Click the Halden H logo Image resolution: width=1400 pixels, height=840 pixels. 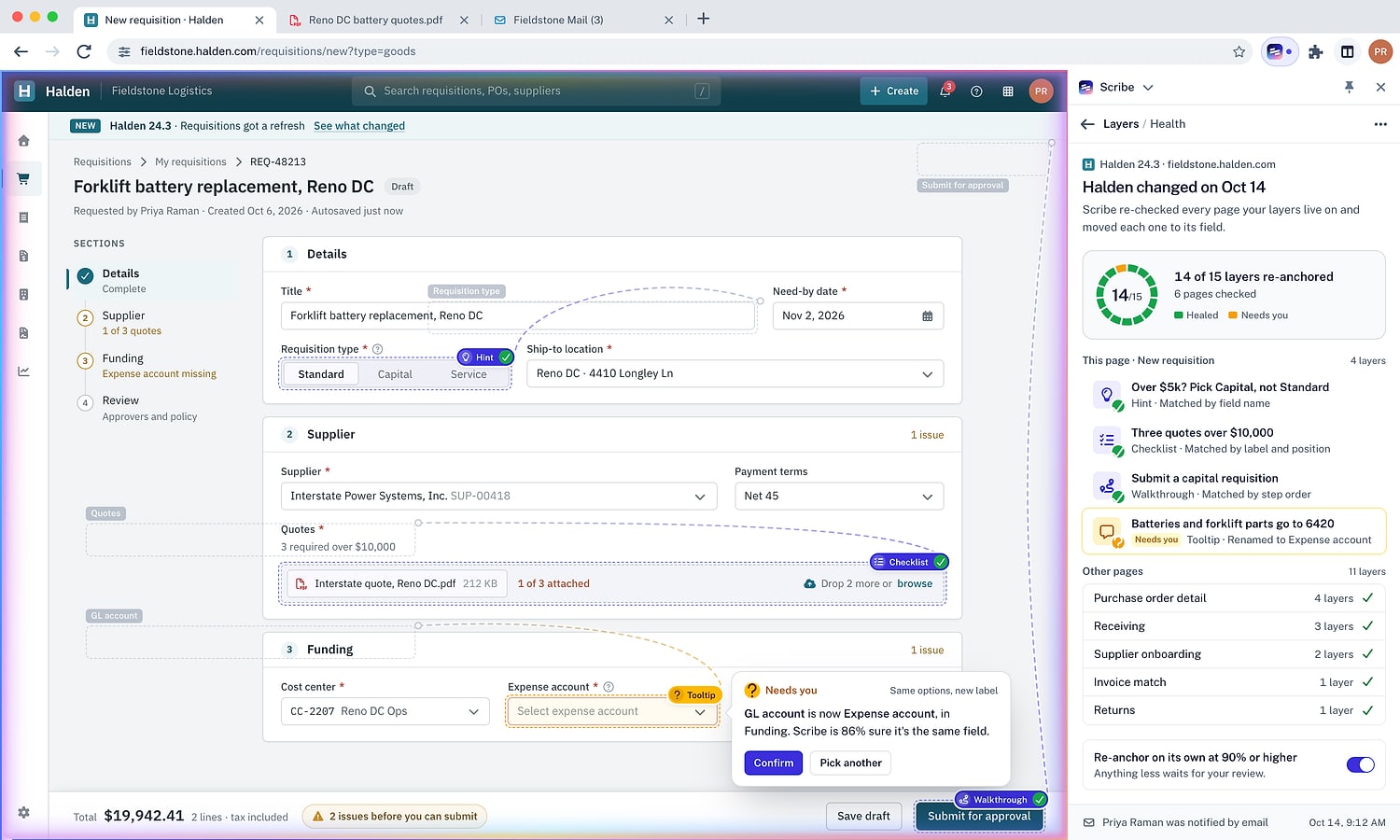coord(24,91)
